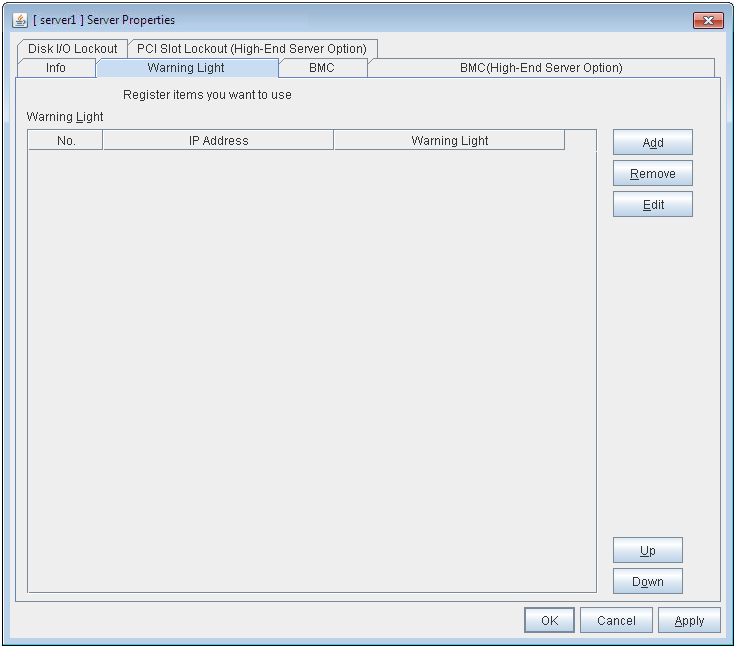
Task: Move item with the Up button
Action: [x=647, y=551]
